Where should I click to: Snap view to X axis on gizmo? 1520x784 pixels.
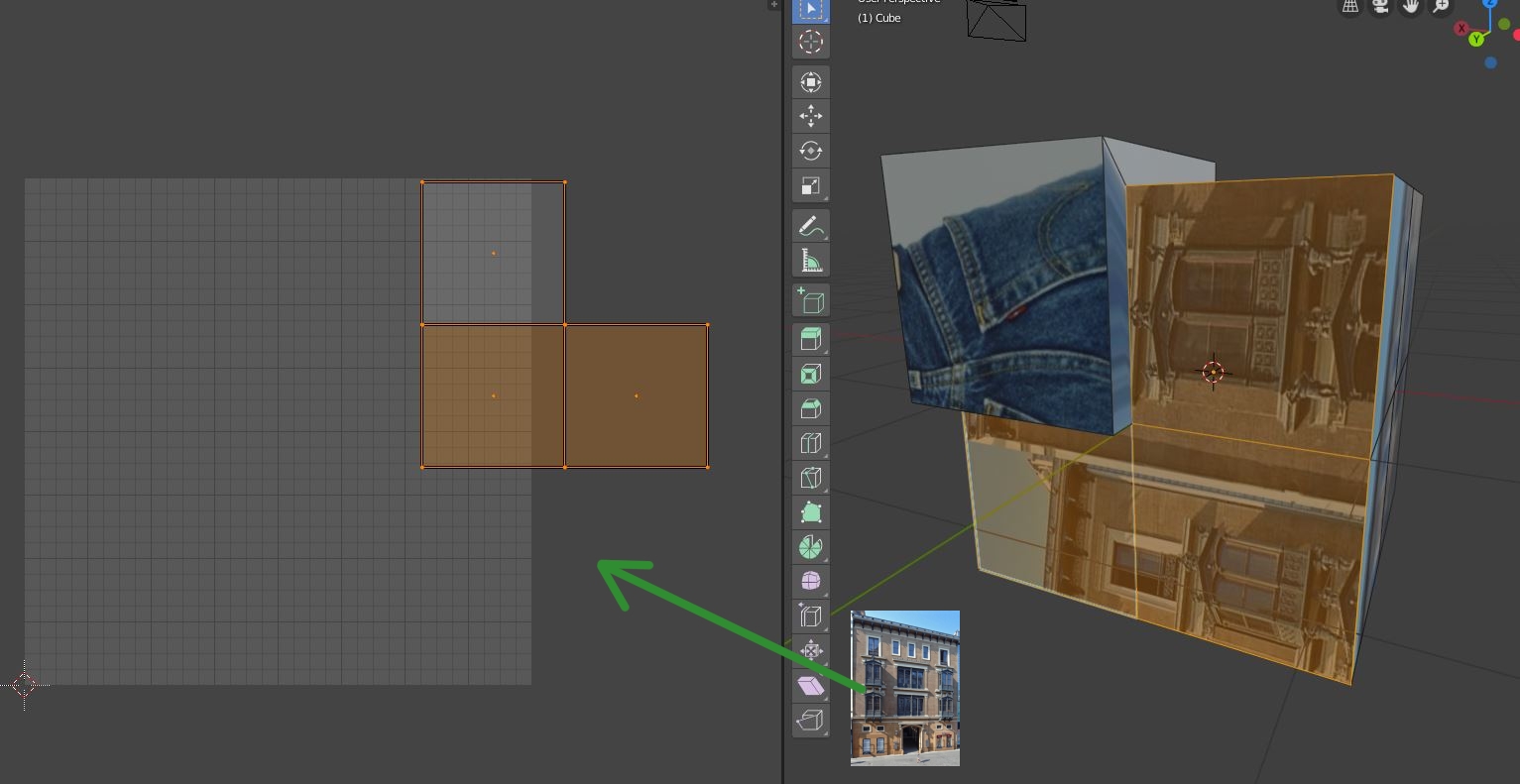(1462, 29)
